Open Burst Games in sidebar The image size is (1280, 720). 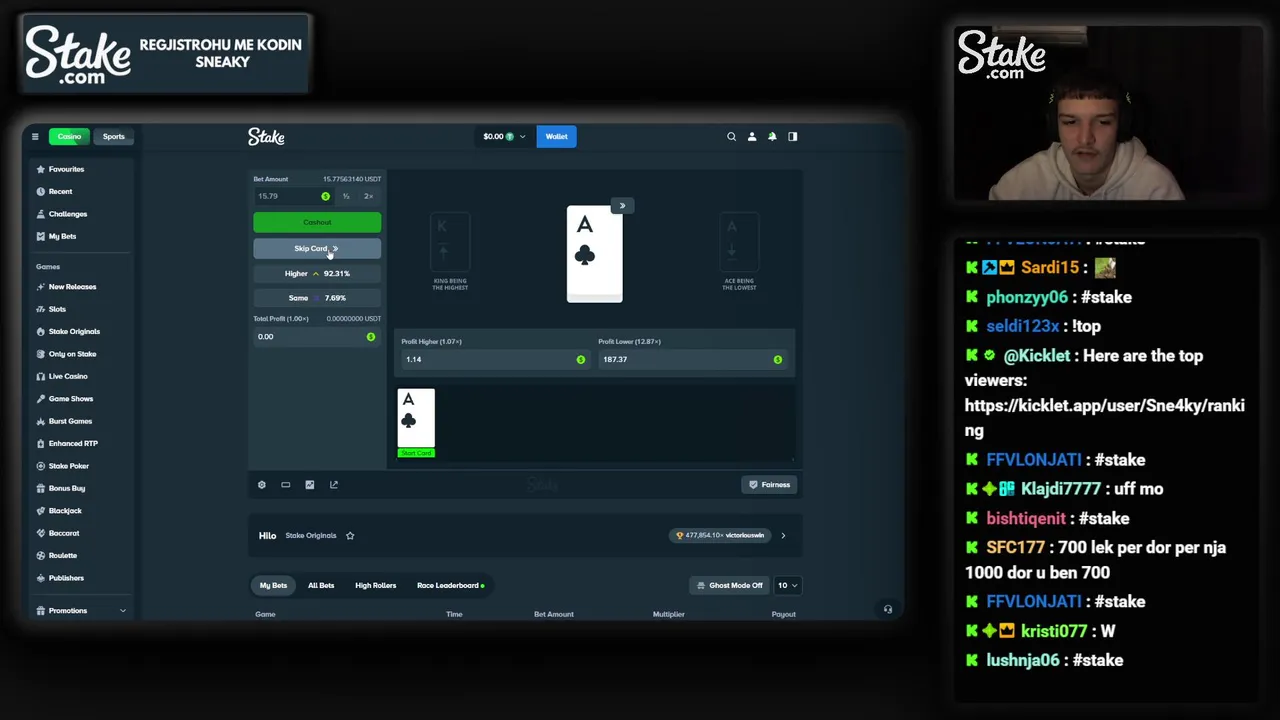click(x=70, y=421)
